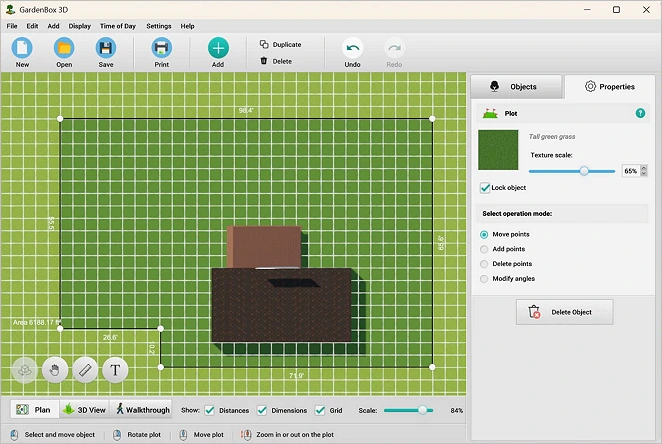Open the File menu
The image size is (662, 444).
(12, 26)
